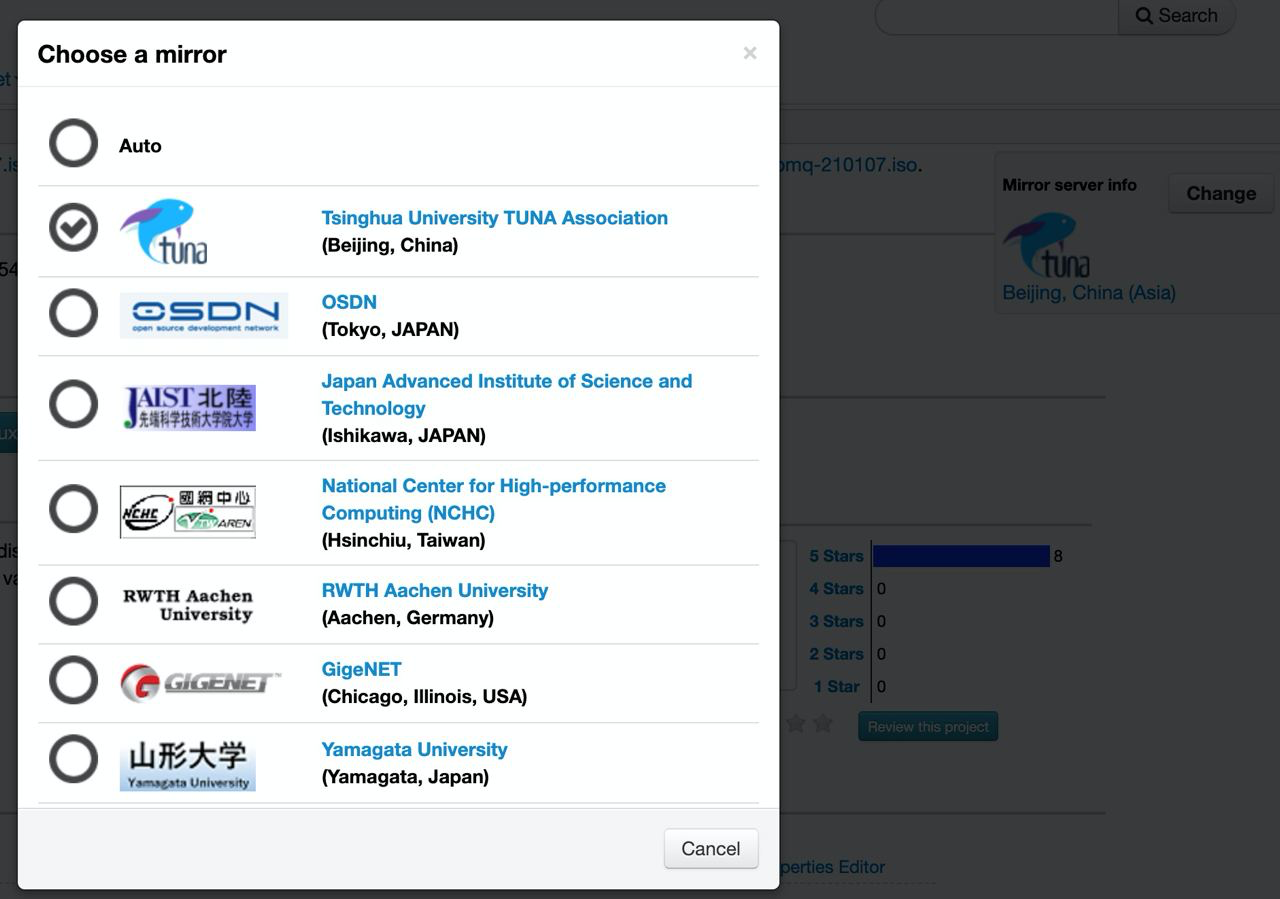The image size is (1280, 899).
Task: Select the OSDN Tokyo mirror radio button
Action: pos(72,313)
